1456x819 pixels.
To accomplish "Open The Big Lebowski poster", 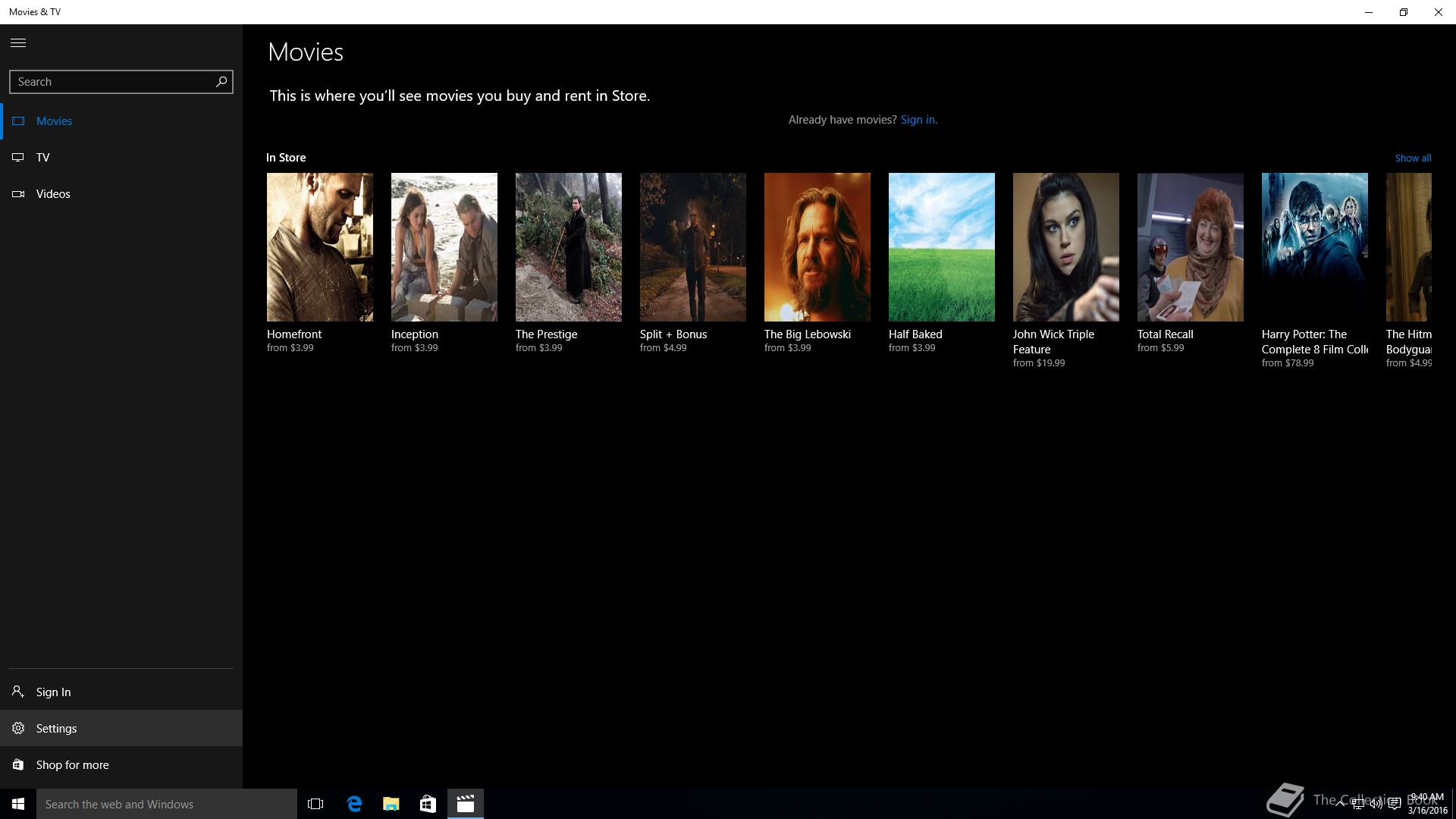I will 817,247.
